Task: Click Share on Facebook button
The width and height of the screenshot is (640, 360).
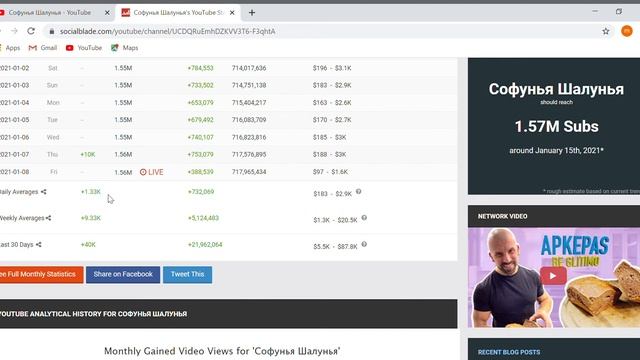Action: [x=123, y=274]
